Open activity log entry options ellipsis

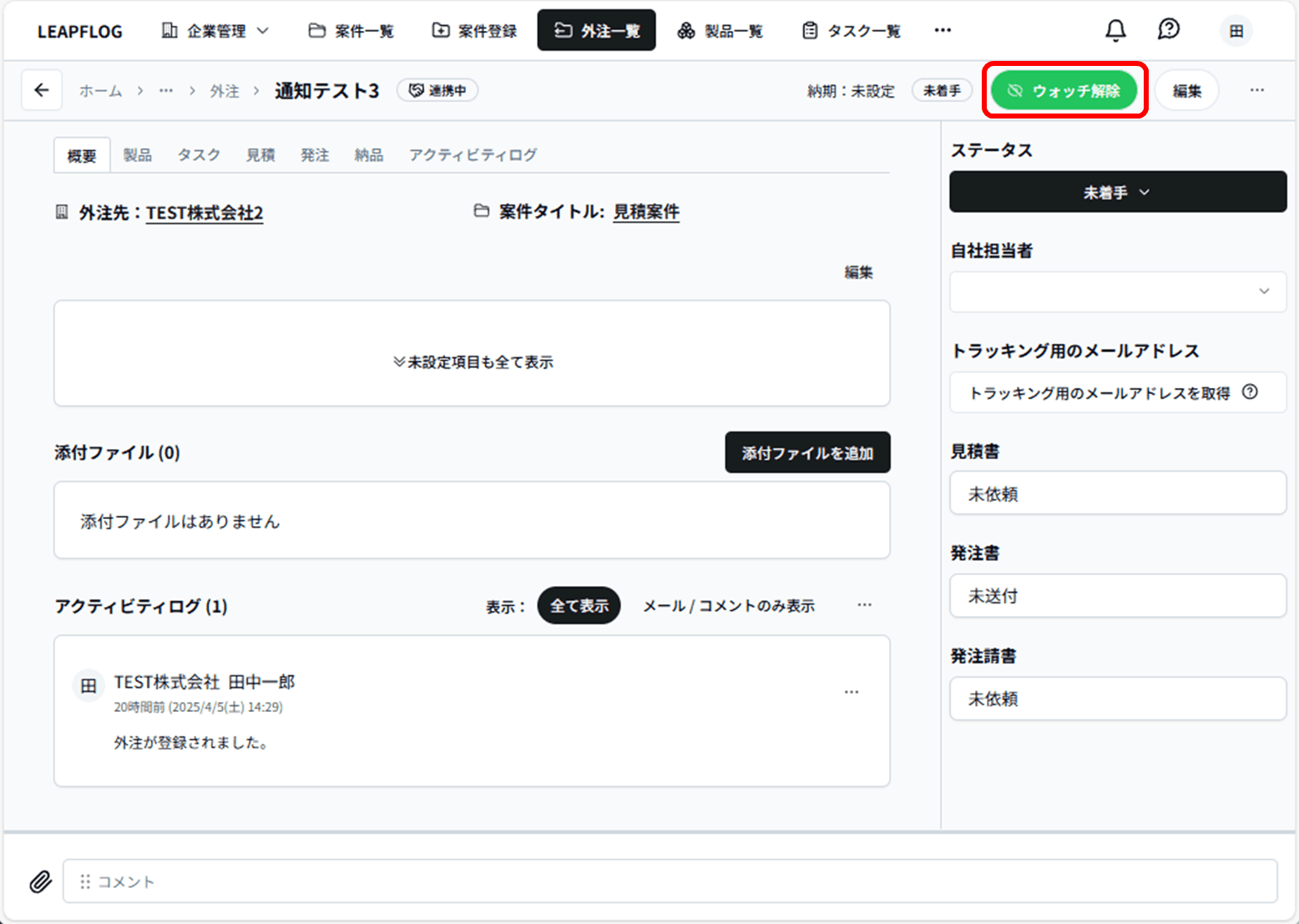(x=851, y=692)
